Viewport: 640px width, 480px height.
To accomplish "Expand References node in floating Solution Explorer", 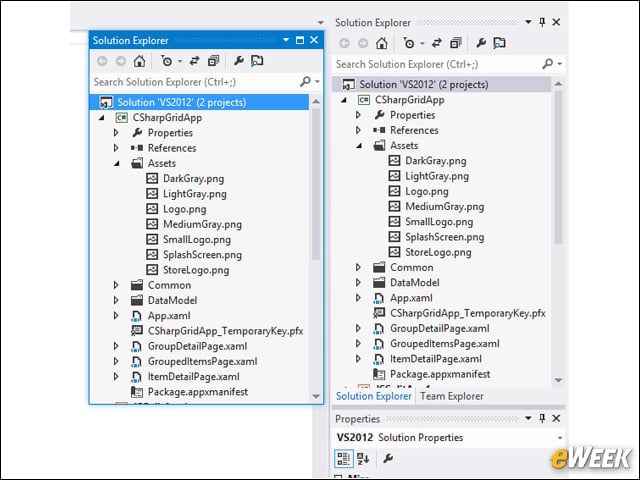I will click(x=116, y=148).
